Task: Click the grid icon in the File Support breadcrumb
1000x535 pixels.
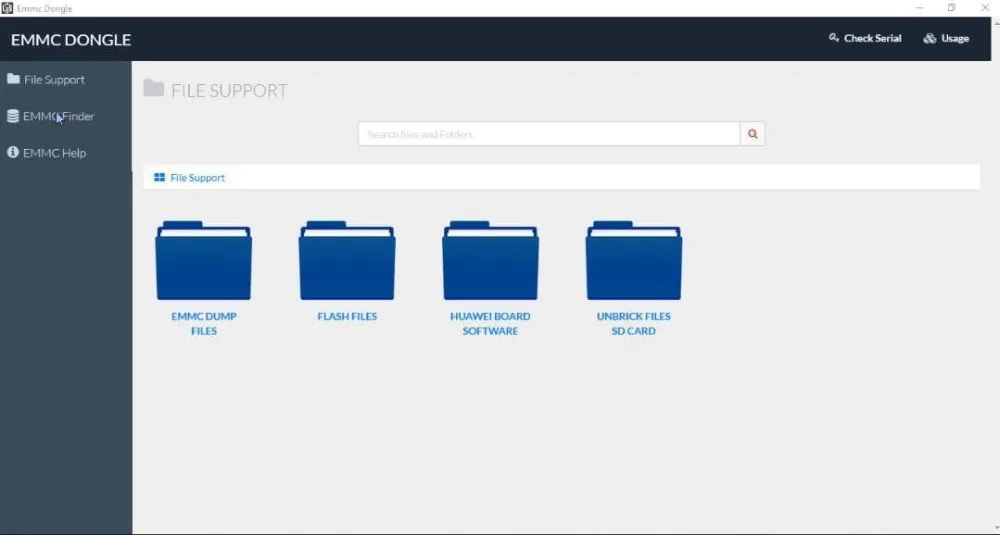Action: (x=159, y=177)
